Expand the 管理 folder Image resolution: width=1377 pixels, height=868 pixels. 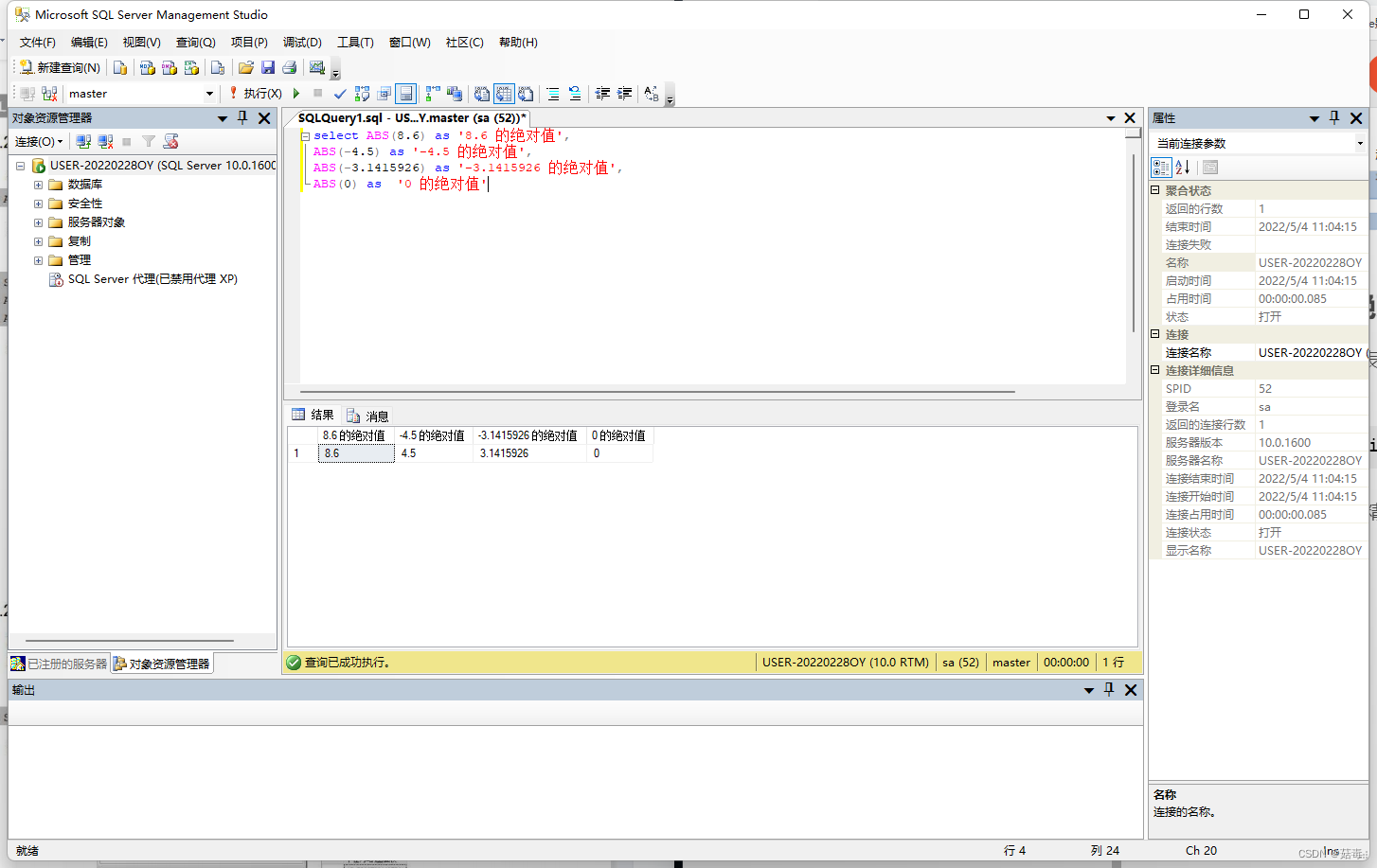pos(38,260)
